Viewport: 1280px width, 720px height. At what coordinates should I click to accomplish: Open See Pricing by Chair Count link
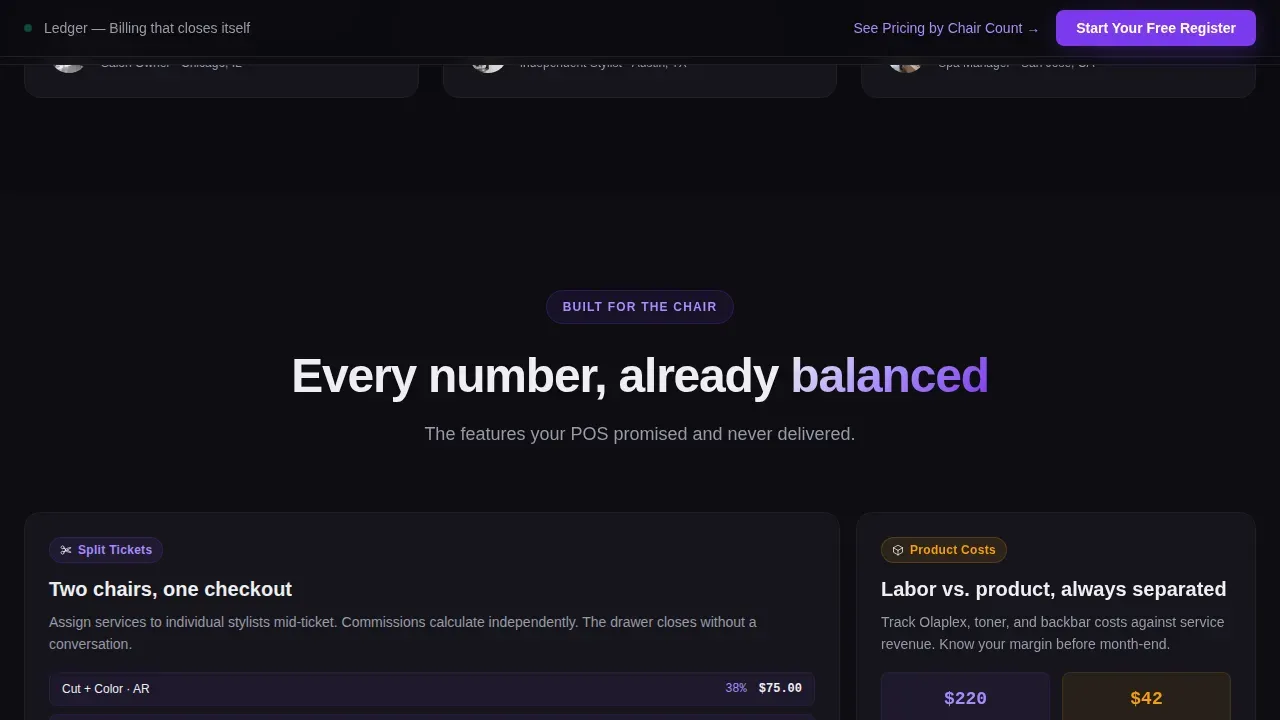[x=946, y=28]
